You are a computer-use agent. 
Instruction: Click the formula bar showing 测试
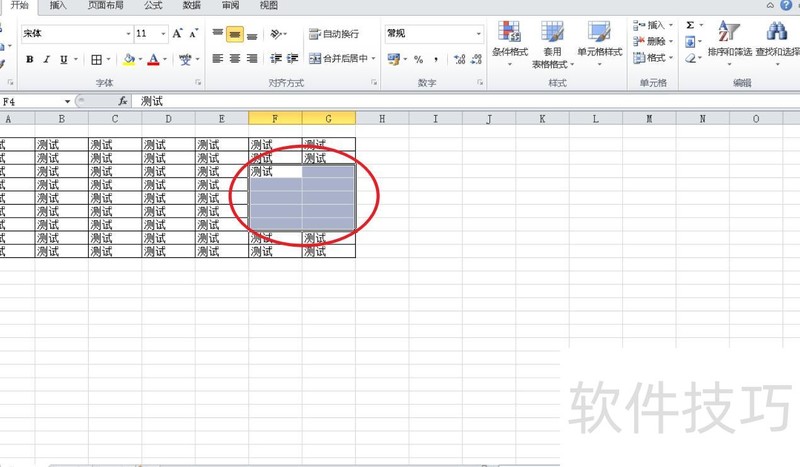point(466,101)
